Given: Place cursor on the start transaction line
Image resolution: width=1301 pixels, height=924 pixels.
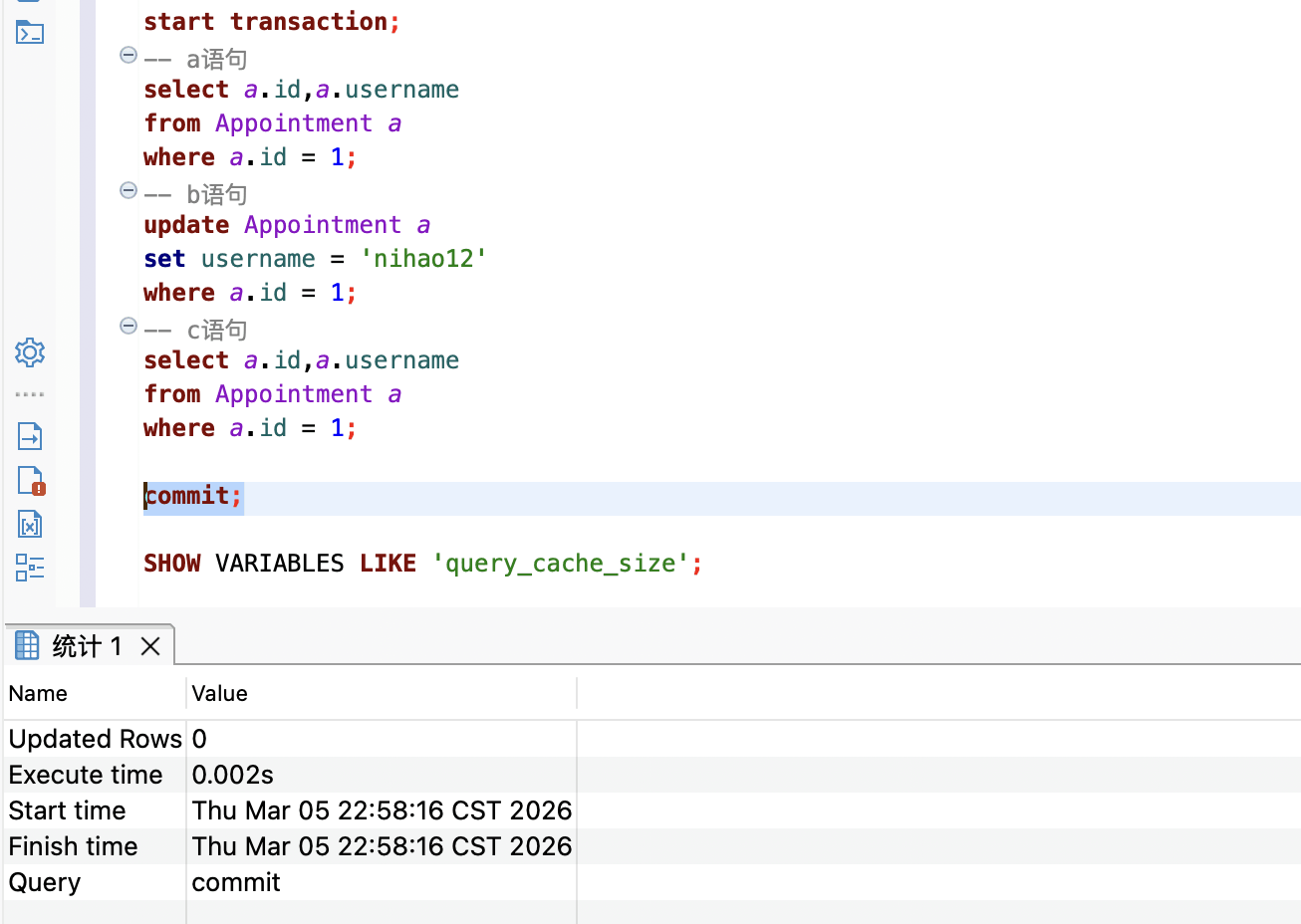Looking at the screenshot, I should (272, 22).
